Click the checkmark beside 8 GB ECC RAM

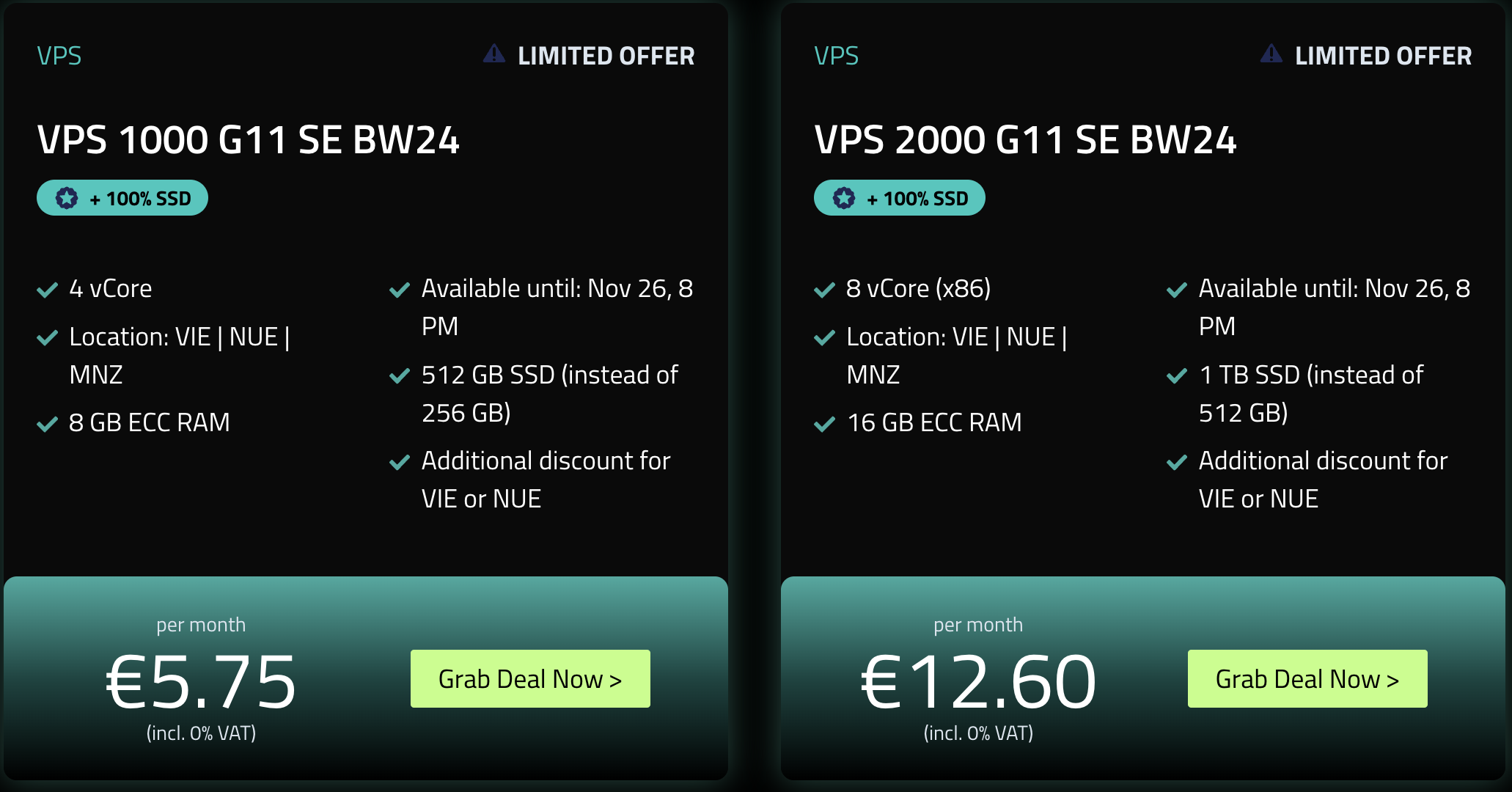(48, 424)
